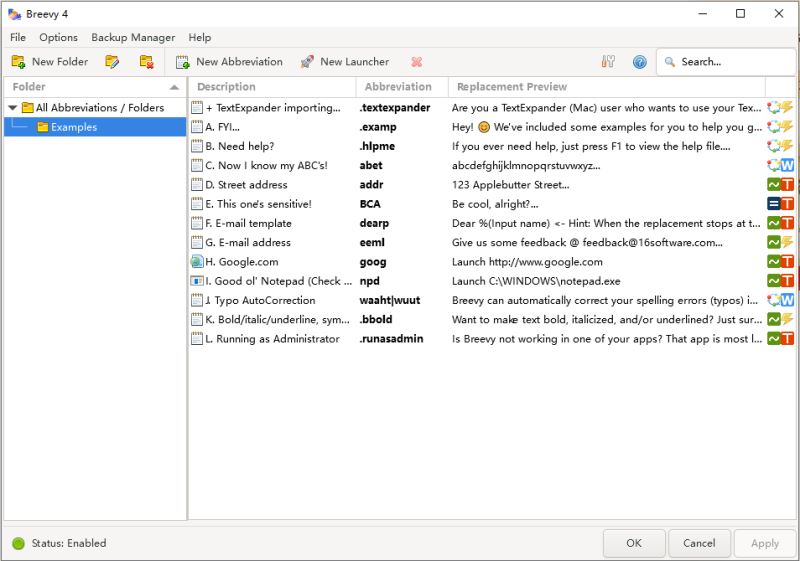
Task: Click the blue case-sensitive icon in BCA row
Action: tap(773, 204)
